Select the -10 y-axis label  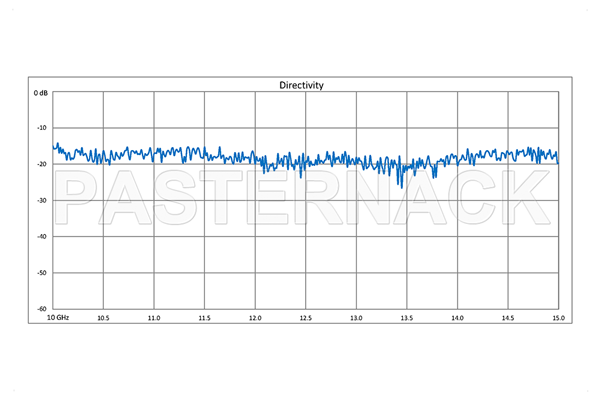[x=42, y=128]
